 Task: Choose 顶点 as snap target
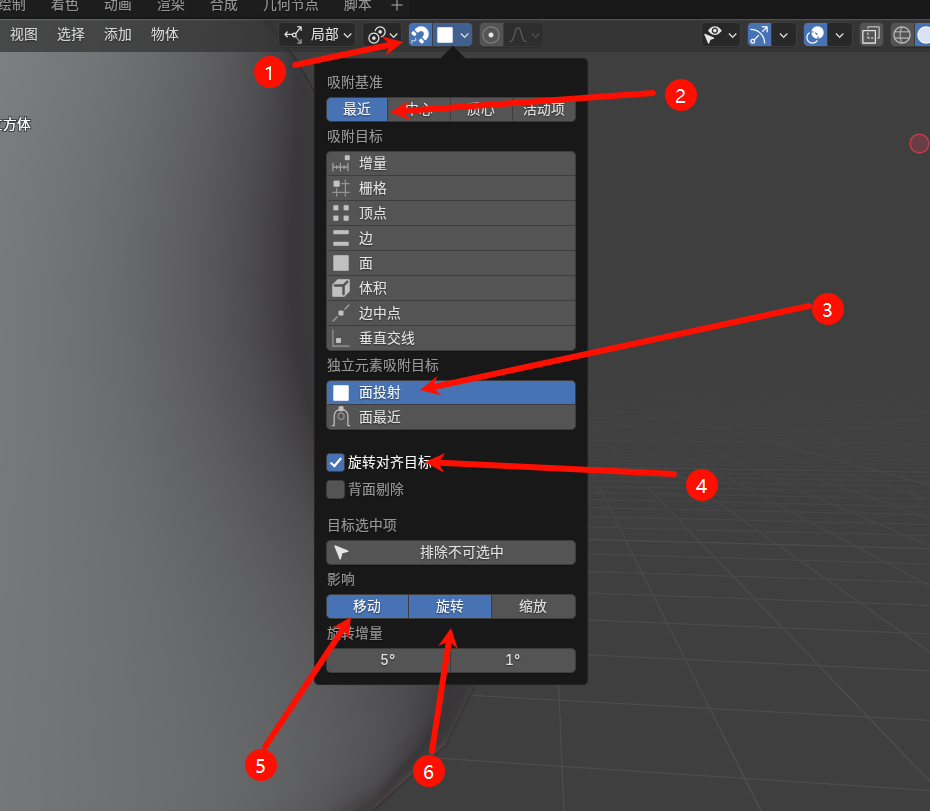[451, 213]
